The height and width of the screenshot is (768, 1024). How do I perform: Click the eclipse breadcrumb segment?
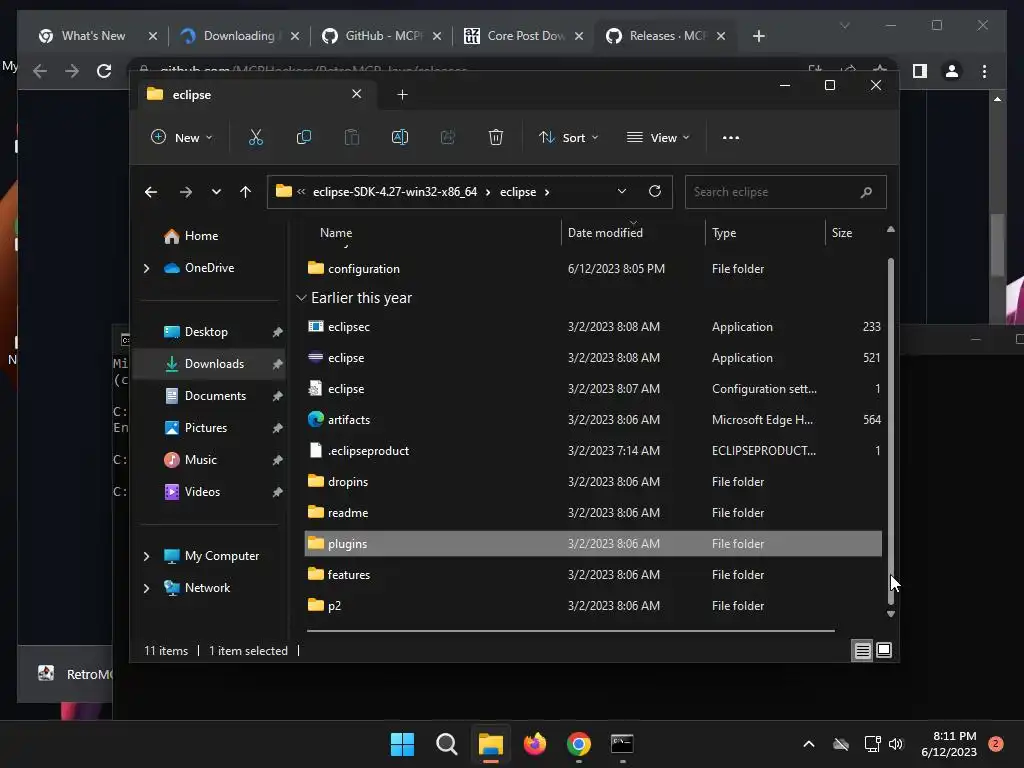pos(518,192)
